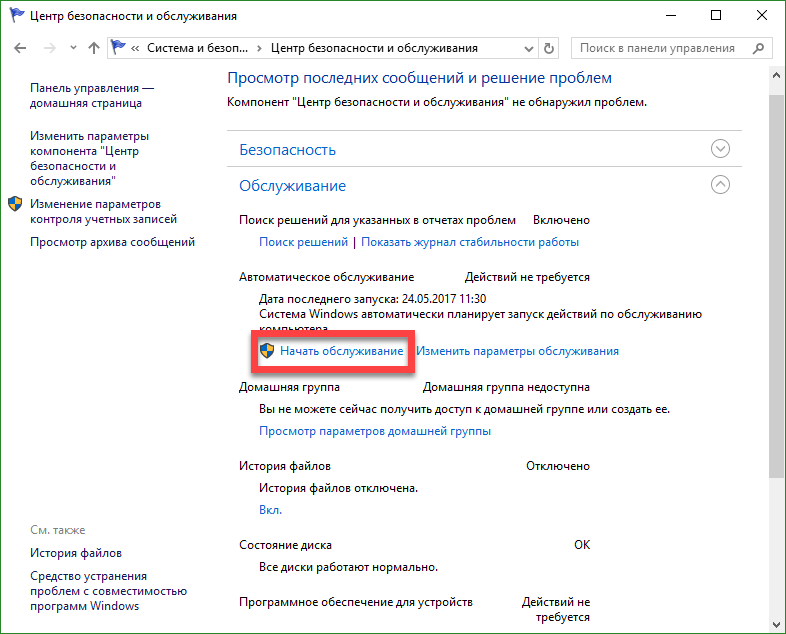Click 'Все диски работают нормально.' text
The width and height of the screenshot is (786, 634).
click(x=348, y=567)
